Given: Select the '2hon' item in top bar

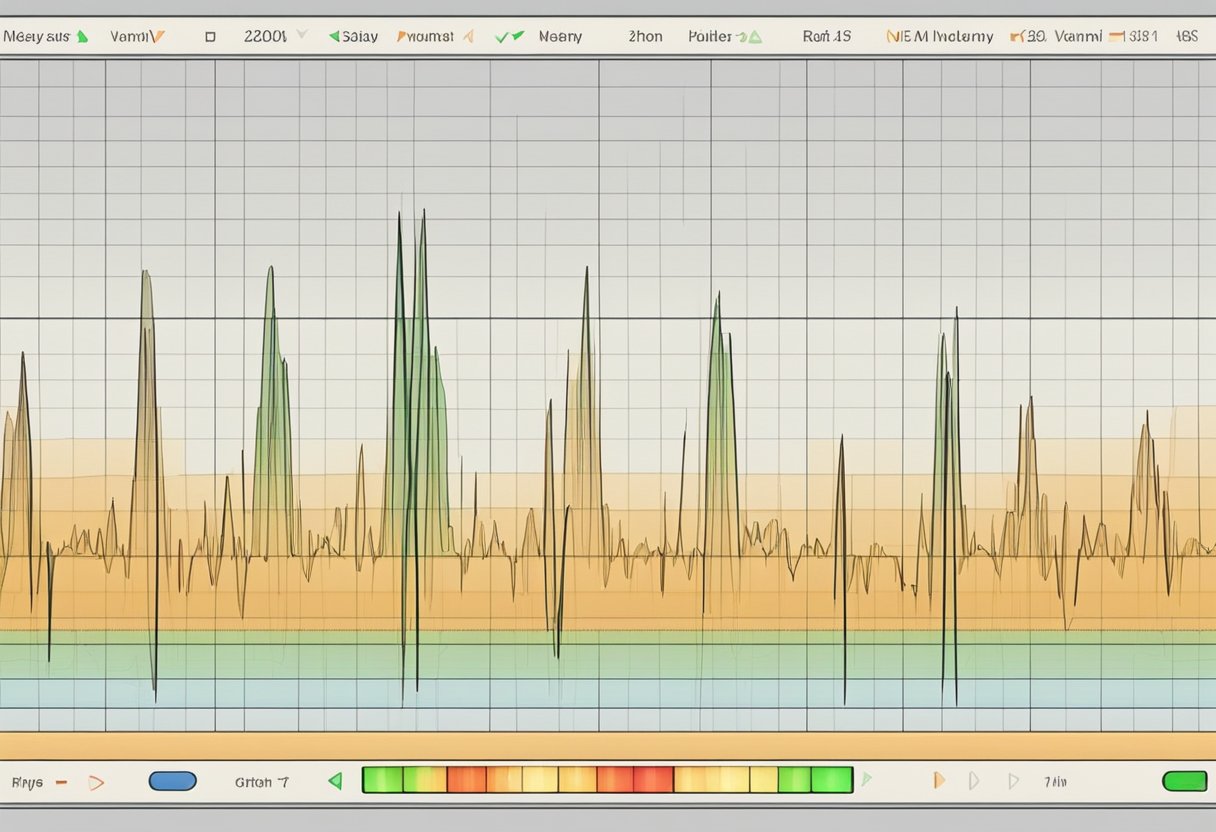Looking at the screenshot, I should tap(645, 36).
